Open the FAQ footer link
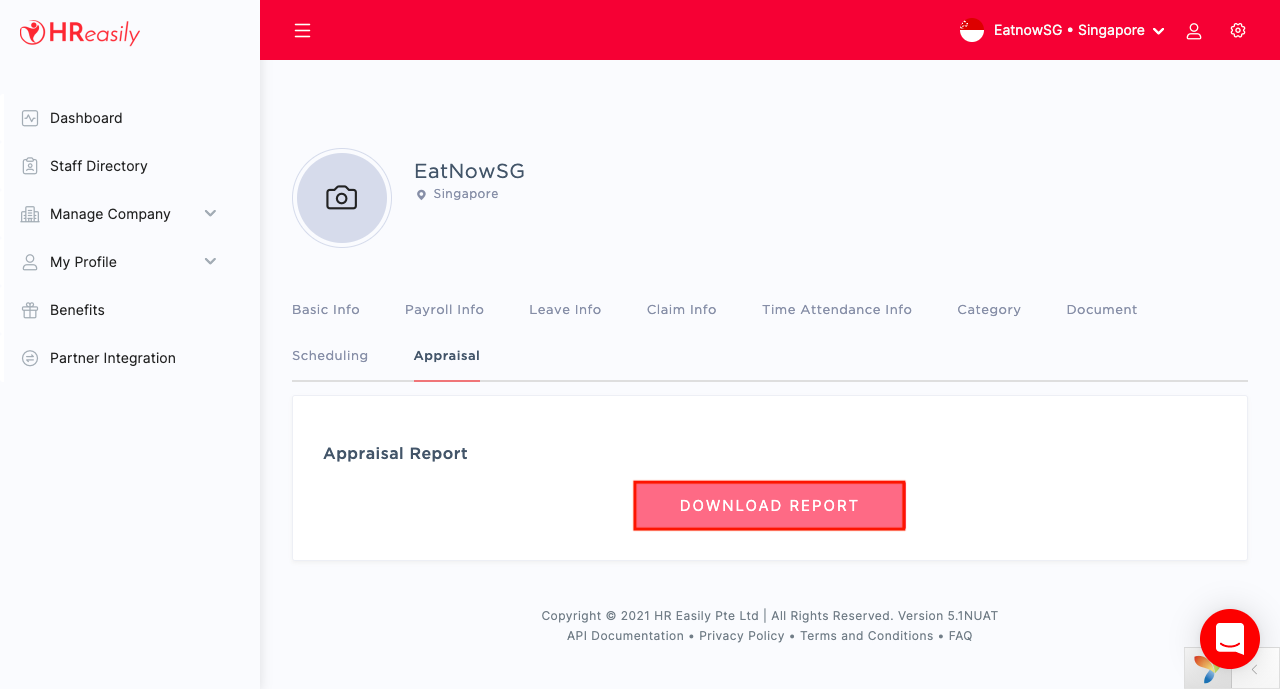1280x689 pixels. click(x=960, y=636)
